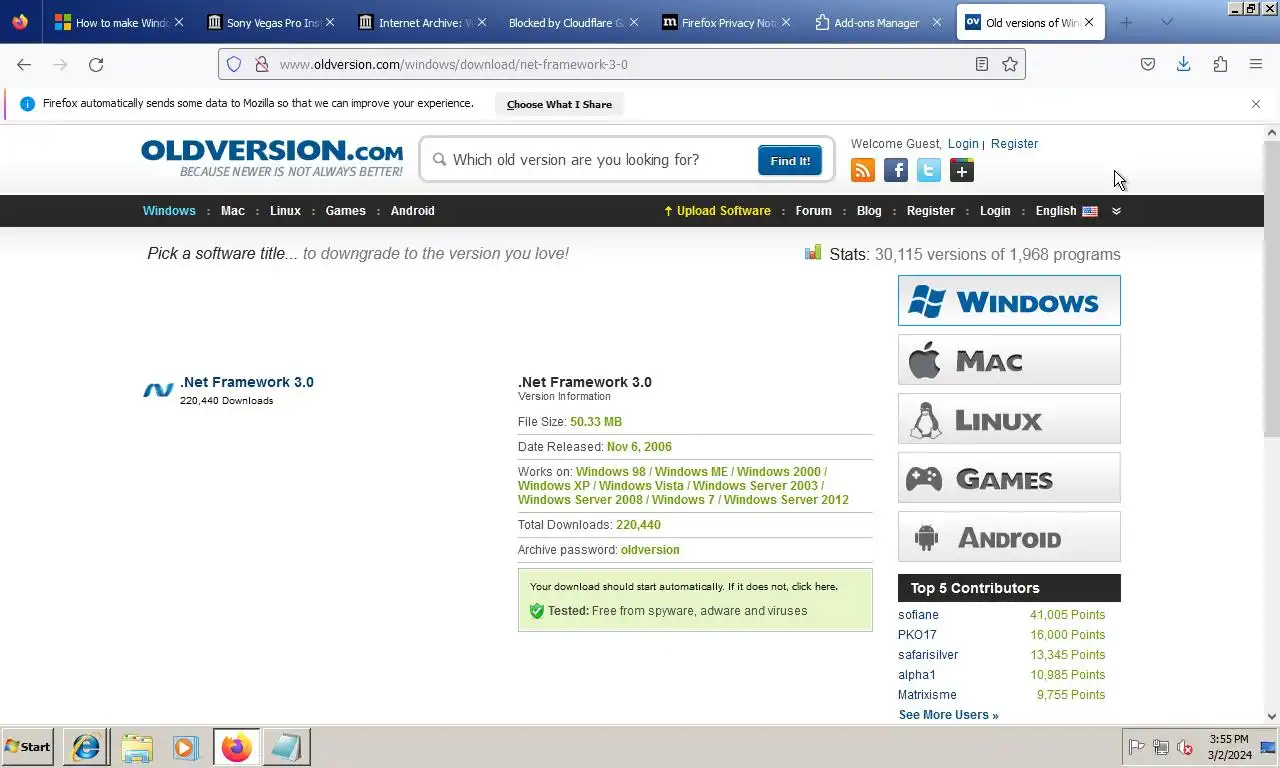Open the sofiane contributor profile
Screen dimensions: 1280x768
point(918,615)
